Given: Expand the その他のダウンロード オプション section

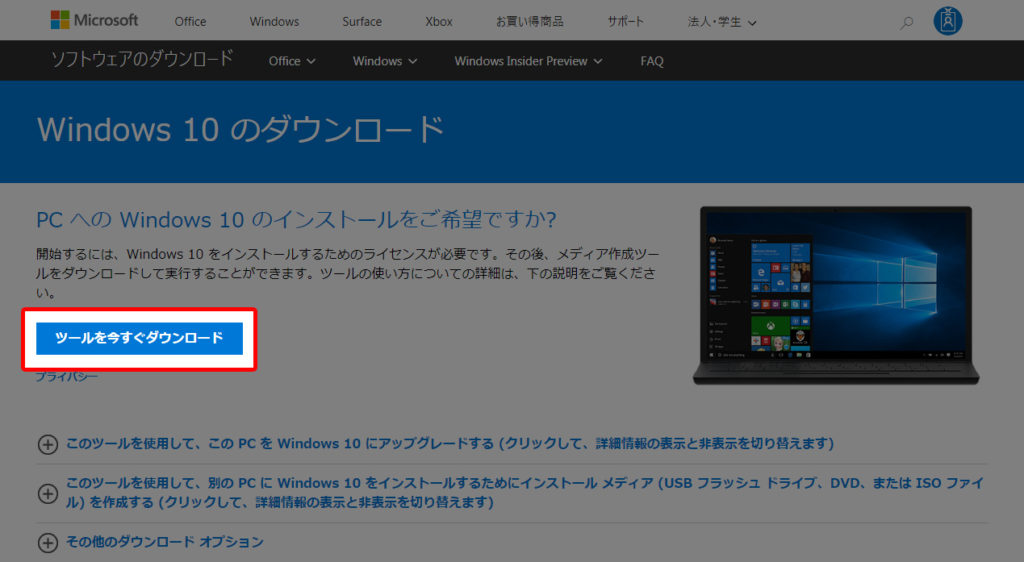Looking at the screenshot, I should coord(166,542).
